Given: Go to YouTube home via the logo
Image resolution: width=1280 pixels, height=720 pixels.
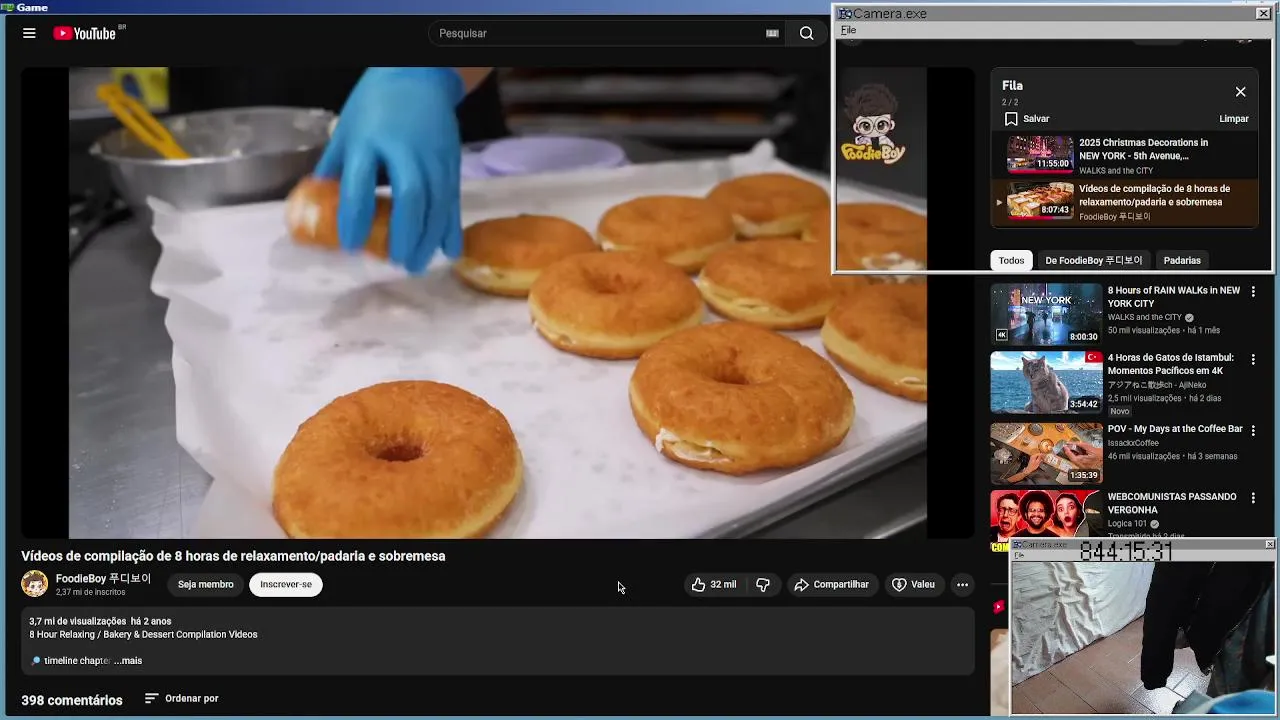Looking at the screenshot, I should [x=87, y=33].
